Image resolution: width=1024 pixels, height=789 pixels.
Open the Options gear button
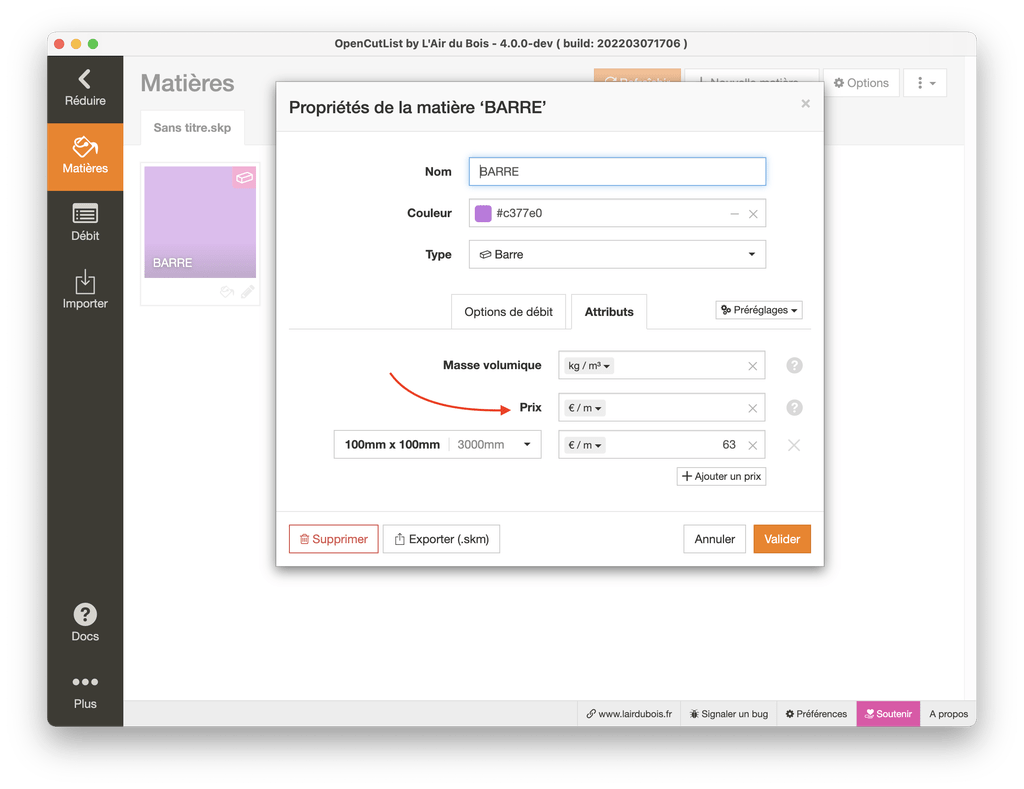pos(861,83)
